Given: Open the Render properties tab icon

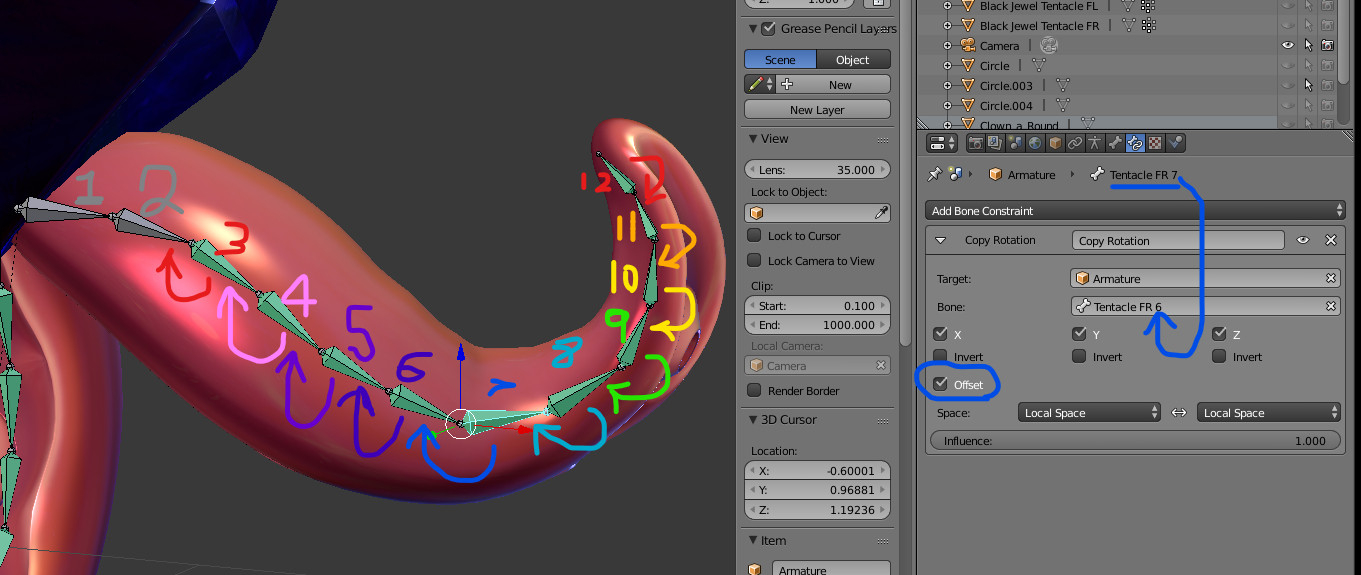Looking at the screenshot, I should [x=976, y=143].
